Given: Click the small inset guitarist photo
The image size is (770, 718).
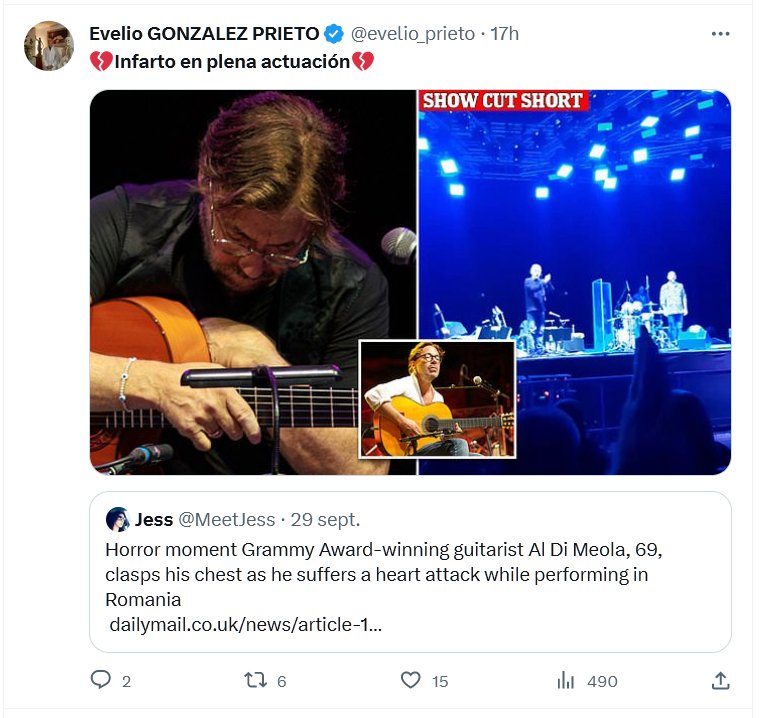Looking at the screenshot, I should pos(437,398).
